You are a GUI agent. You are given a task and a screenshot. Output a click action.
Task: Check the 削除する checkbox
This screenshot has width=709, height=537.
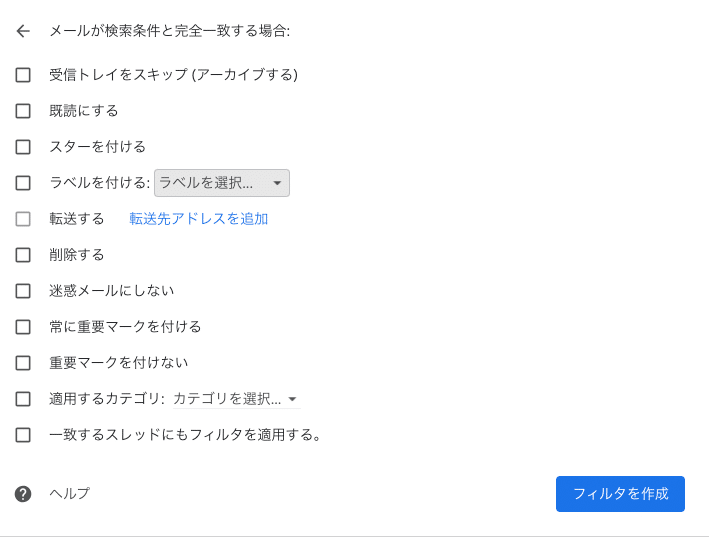point(23,255)
